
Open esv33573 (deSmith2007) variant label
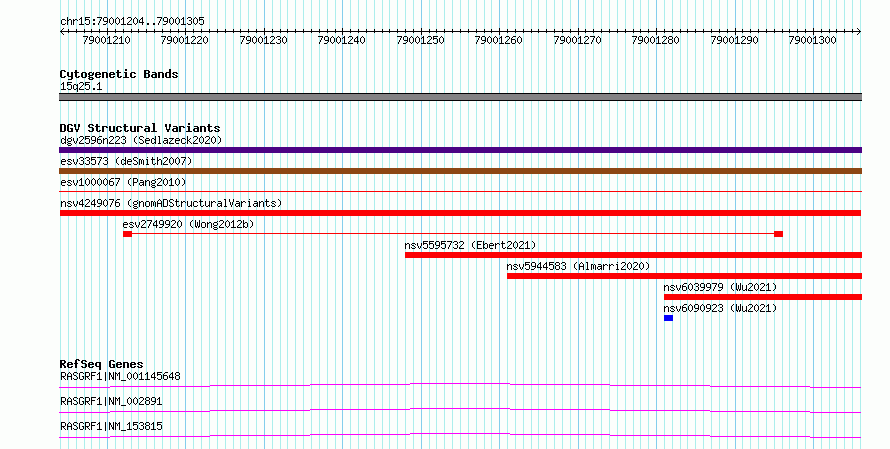(126, 161)
